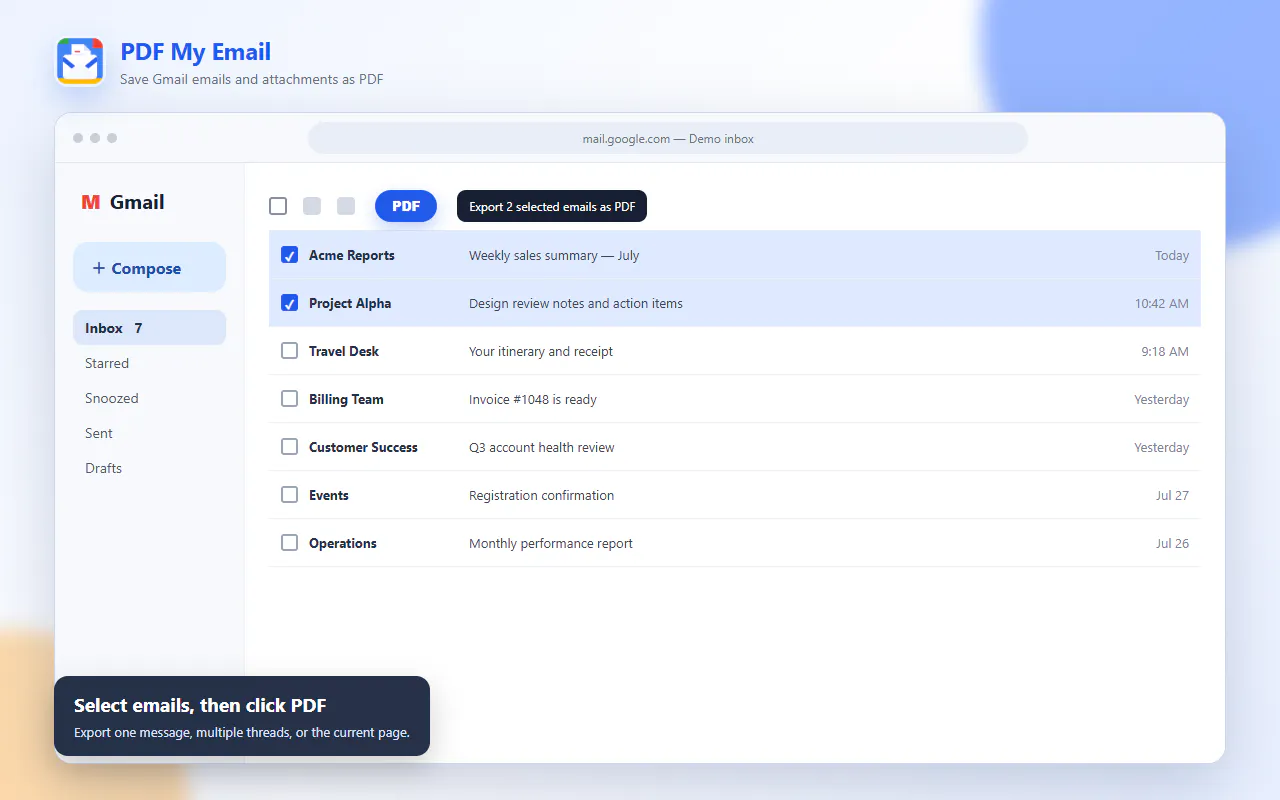Open the Starred folder
This screenshot has height=800, width=1280.
click(x=149, y=363)
